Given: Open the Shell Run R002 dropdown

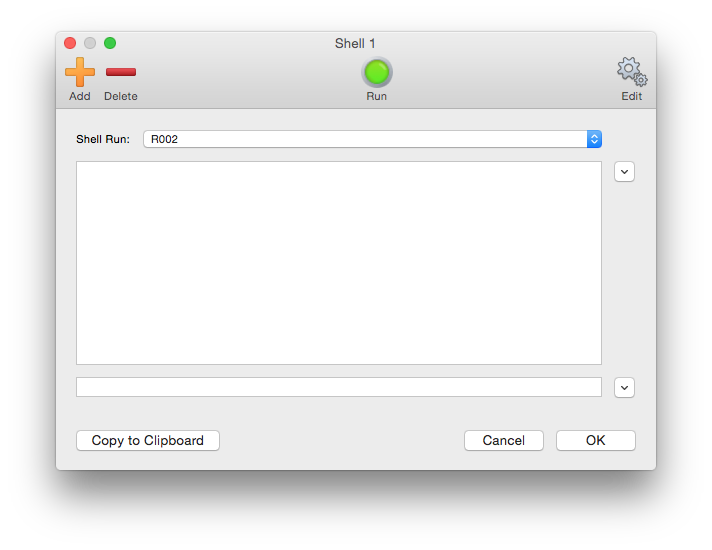Looking at the screenshot, I should tap(372, 139).
